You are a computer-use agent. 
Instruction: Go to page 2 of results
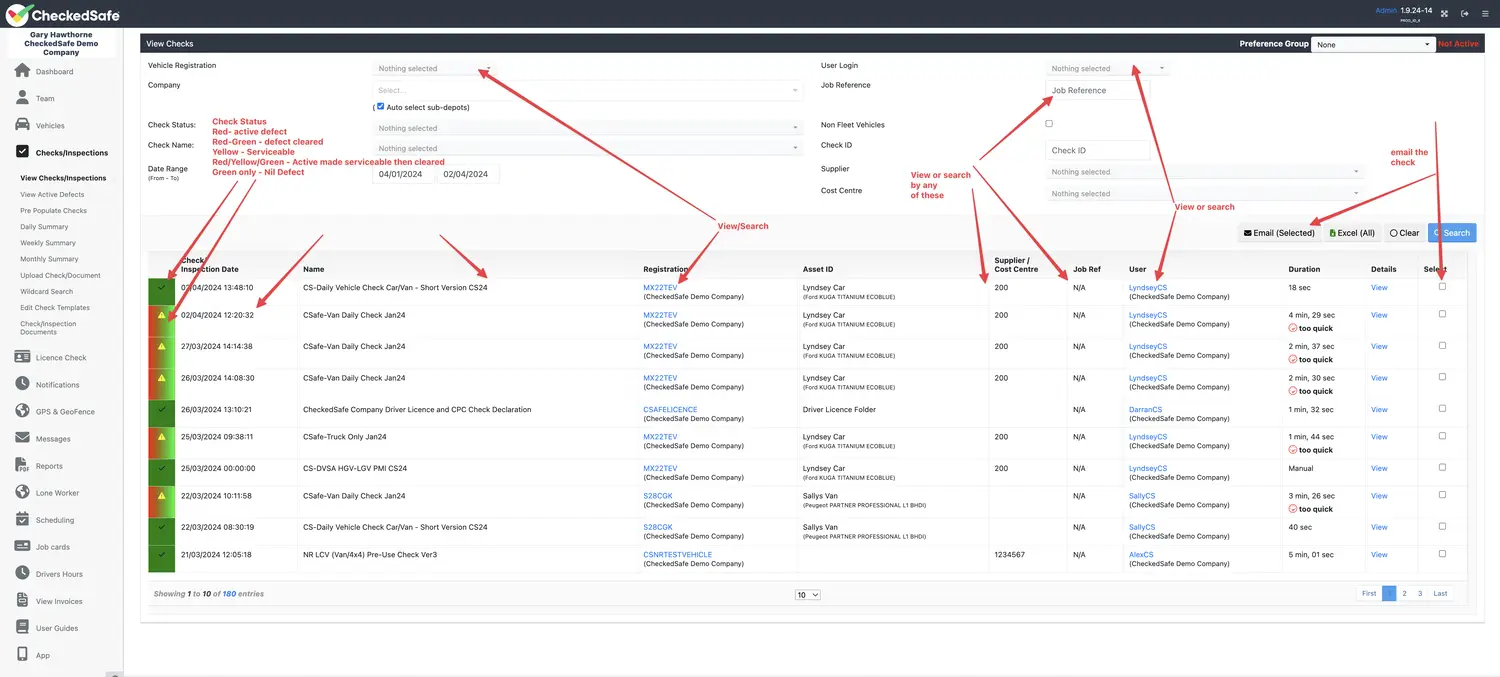pyautogui.click(x=1404, y=593)
